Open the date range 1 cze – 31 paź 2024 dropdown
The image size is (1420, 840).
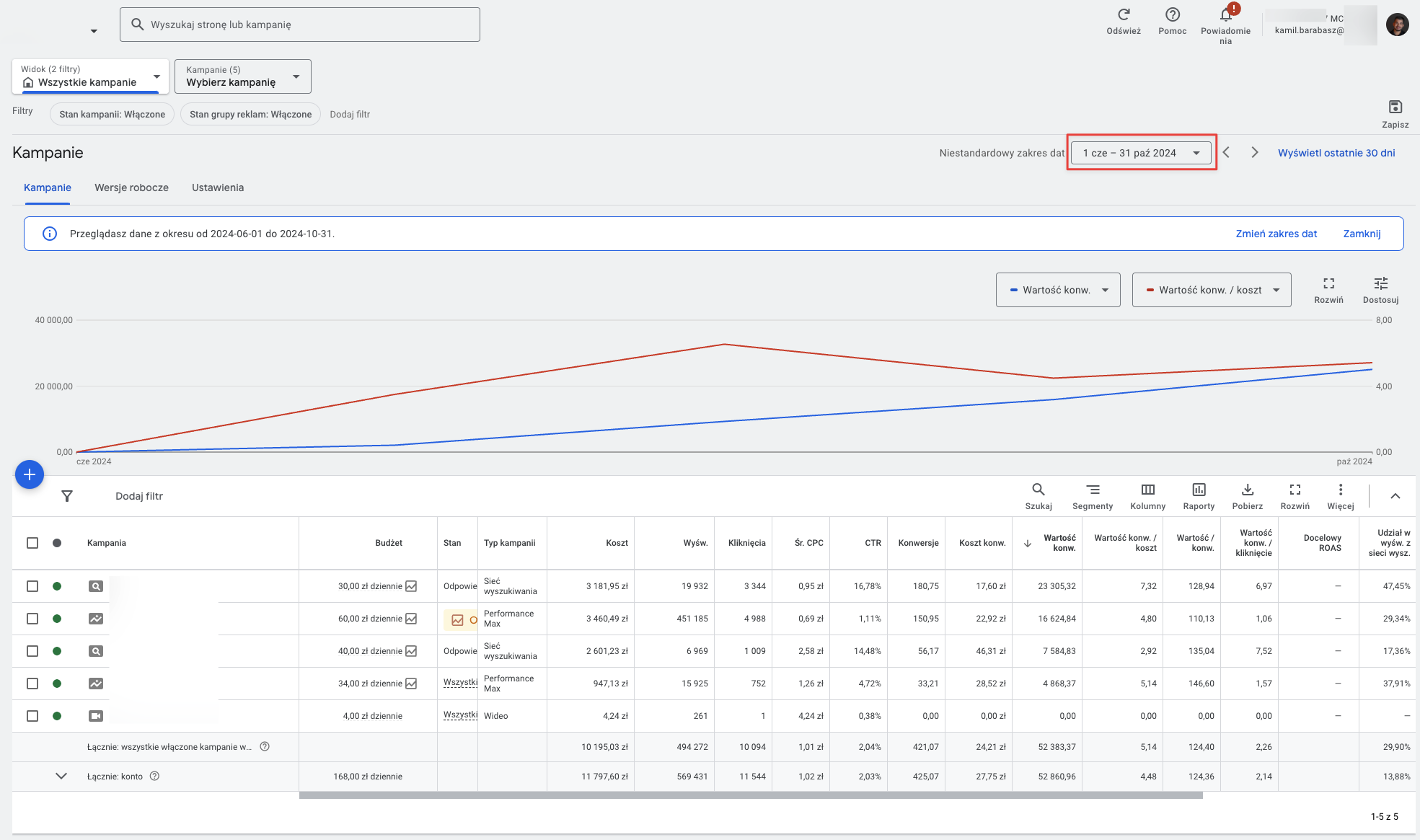pos(1142,153)
